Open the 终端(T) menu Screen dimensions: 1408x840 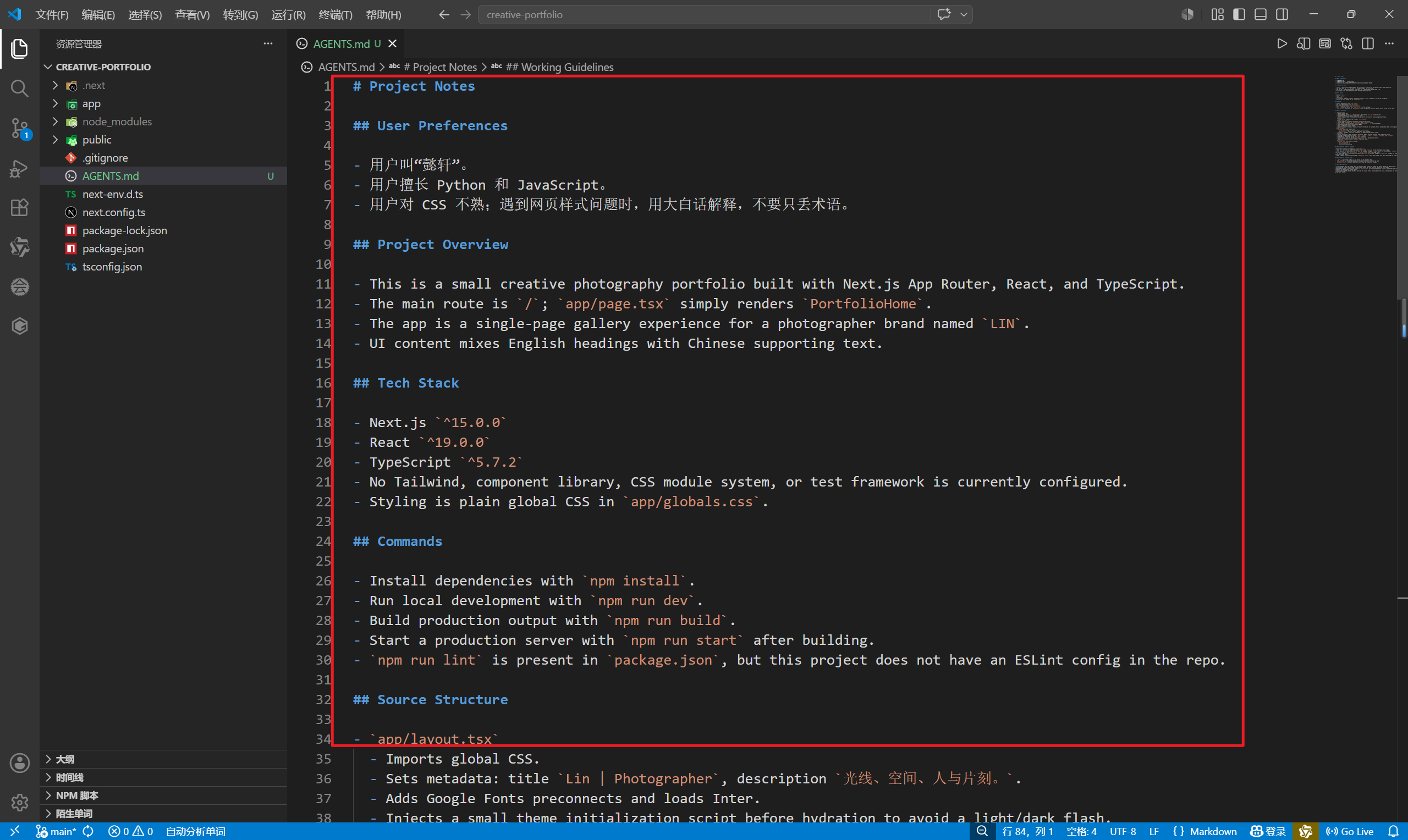tap(335, 15)
